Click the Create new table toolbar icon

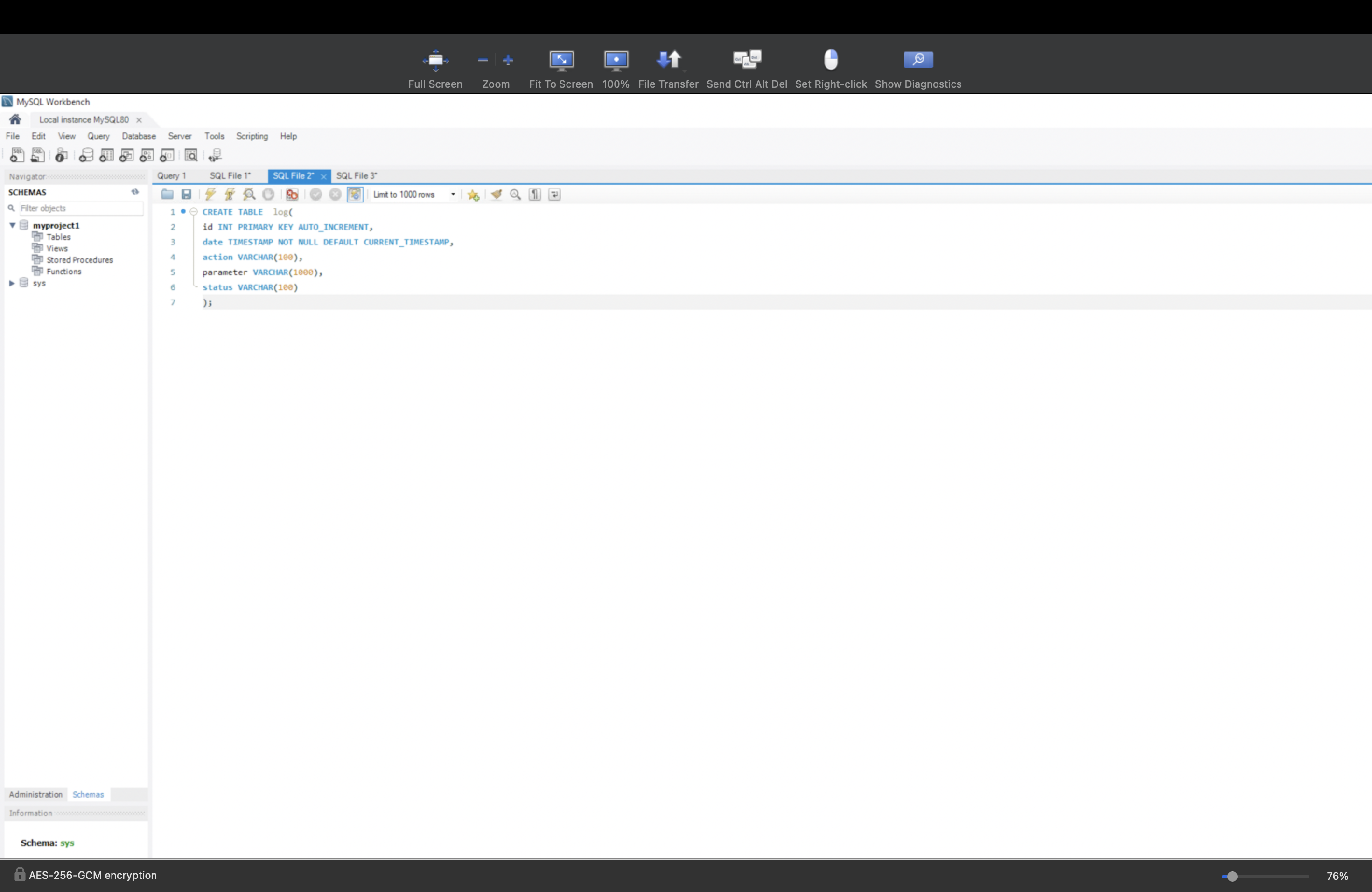click(x=106, y=155)
